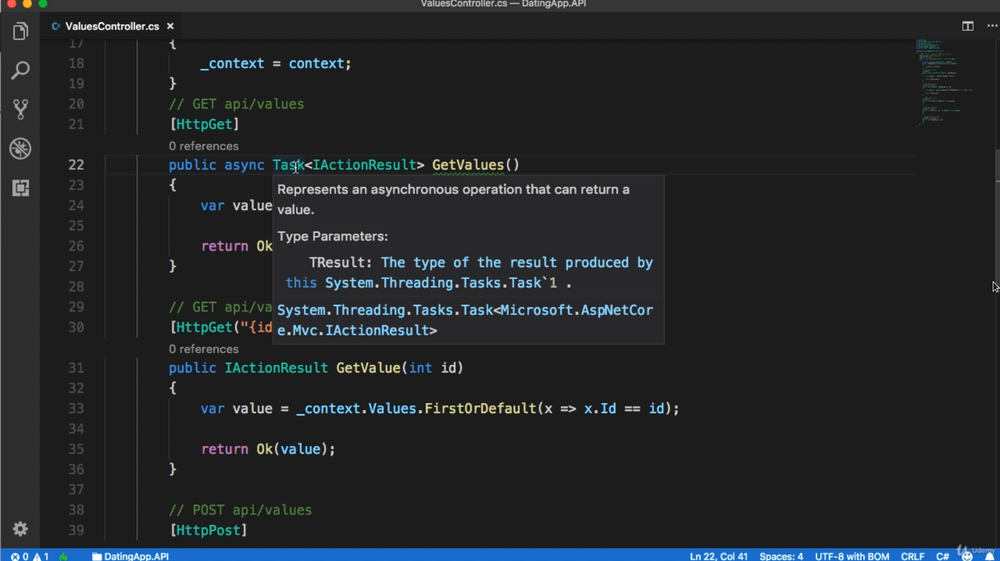Select the C# language mode

coord(942,556)
